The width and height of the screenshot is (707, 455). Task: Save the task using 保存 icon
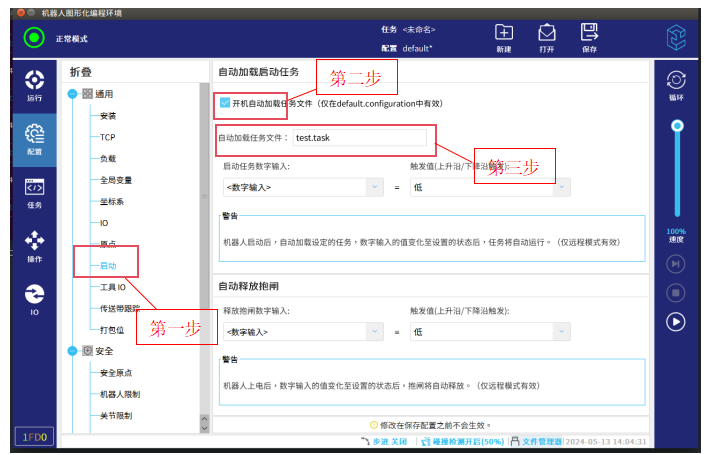click(x=590, y=38)
